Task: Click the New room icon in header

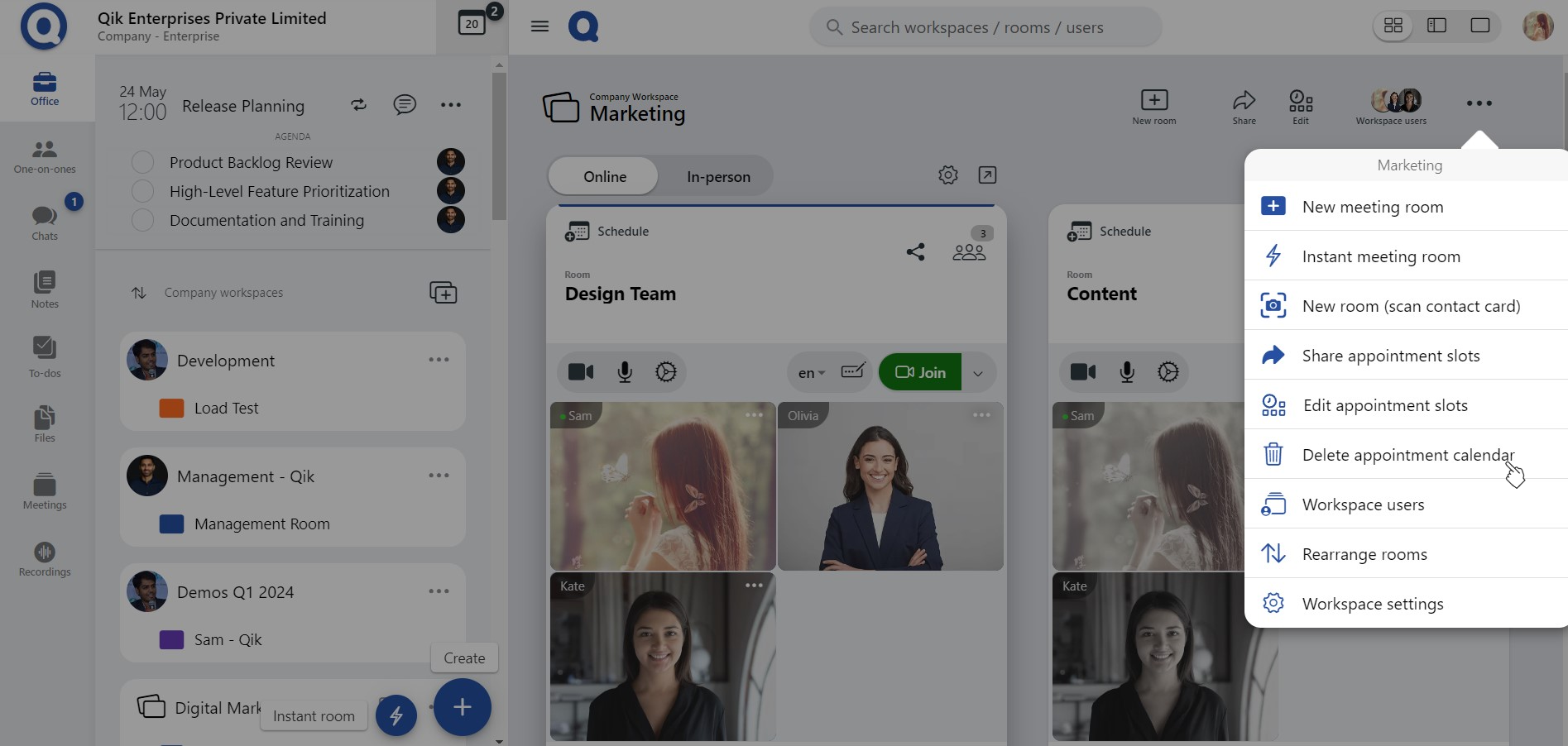Action: [1153, 107]
